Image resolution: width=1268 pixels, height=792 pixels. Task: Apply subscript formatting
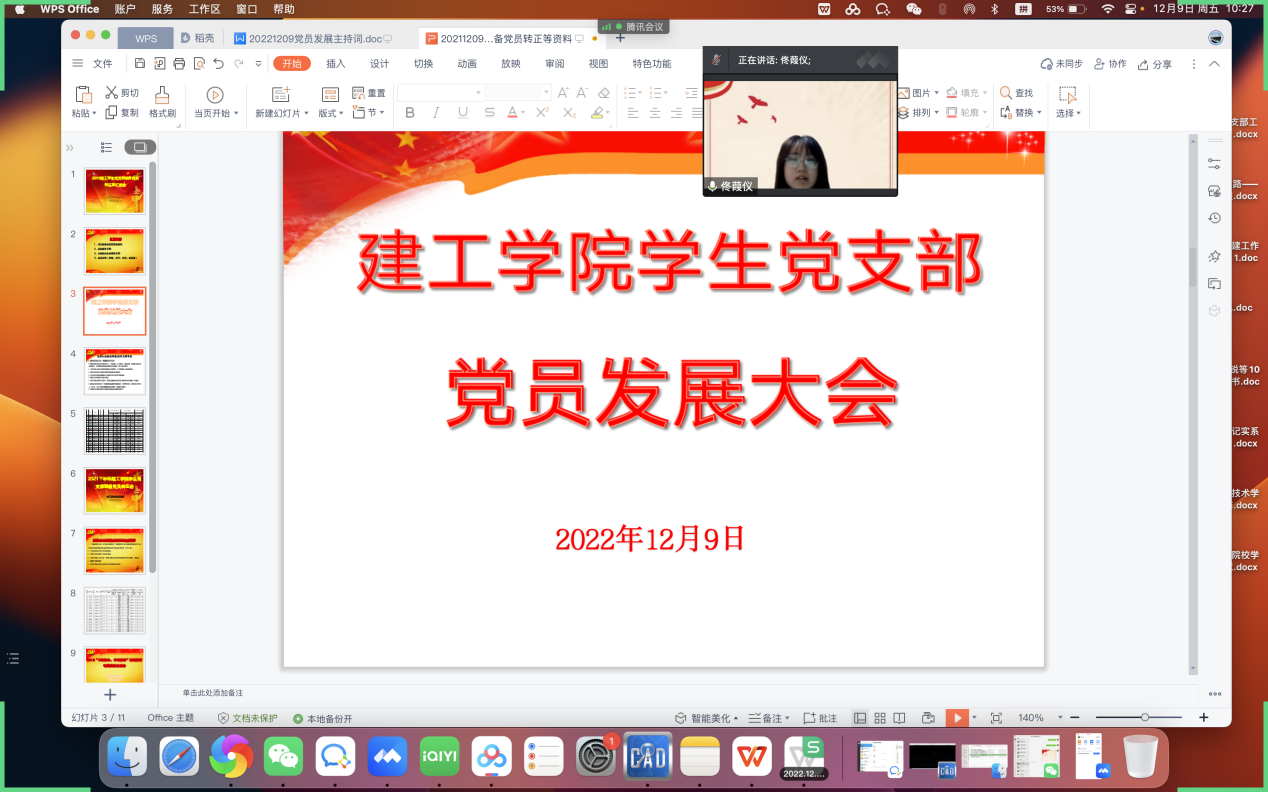pos(569,113)
